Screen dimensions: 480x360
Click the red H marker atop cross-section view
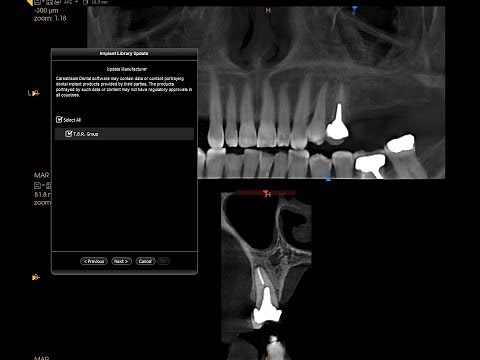266,193
